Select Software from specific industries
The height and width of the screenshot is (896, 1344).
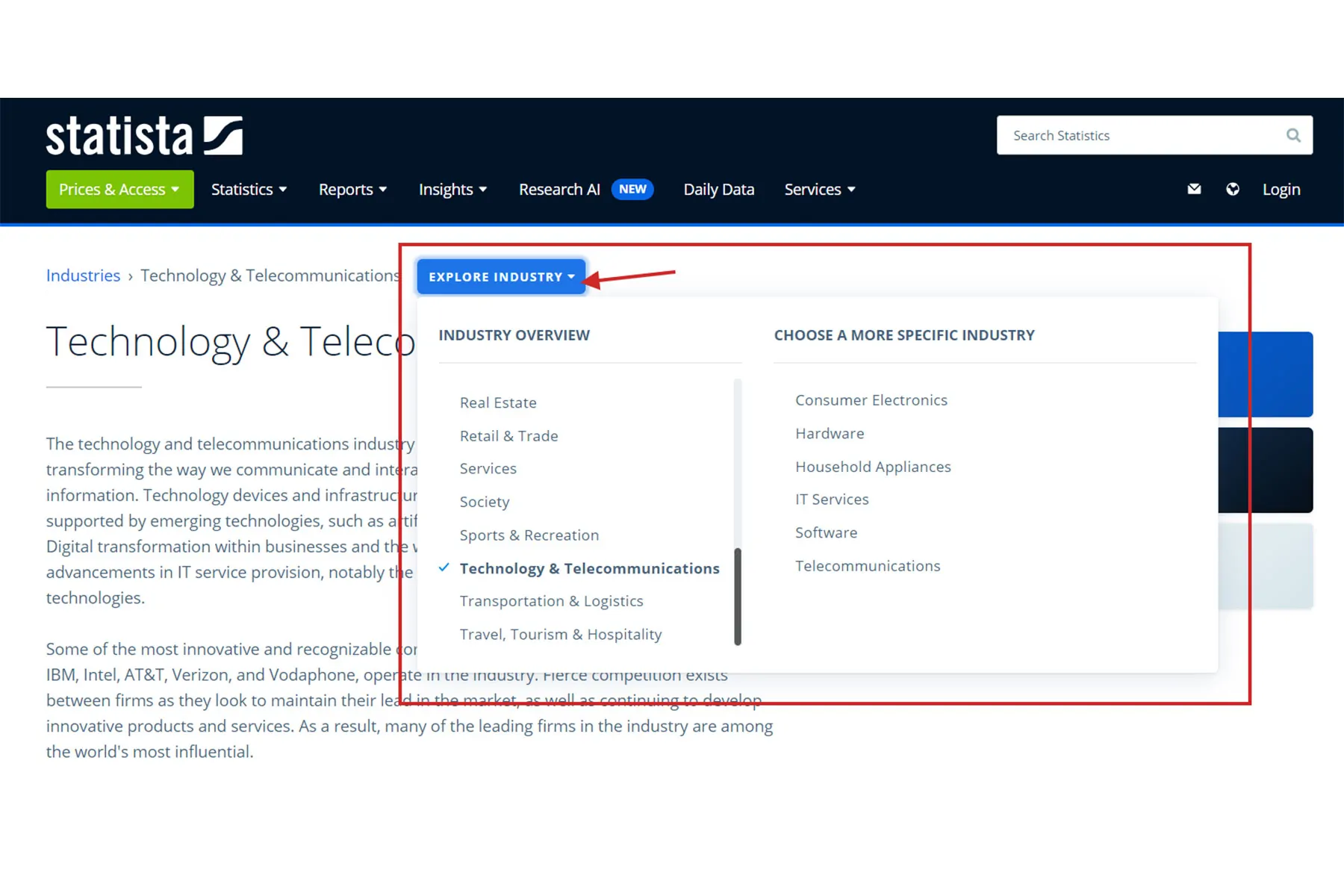point(826,532)
